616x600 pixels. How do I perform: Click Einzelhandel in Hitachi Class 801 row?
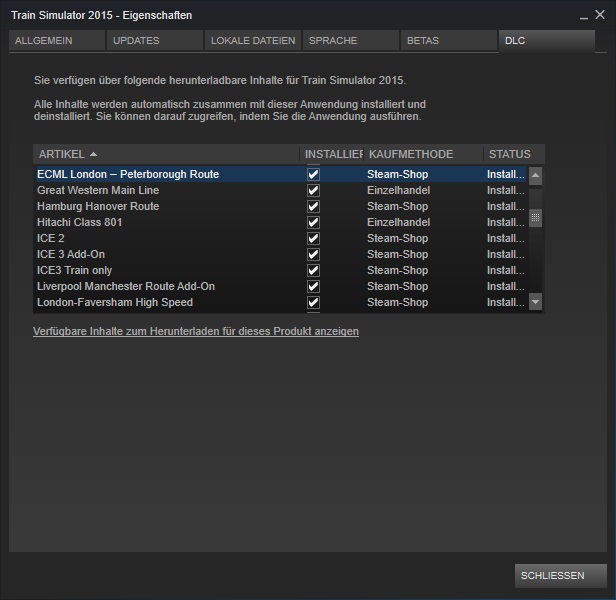pyautogui.click(x=398, y=222)
